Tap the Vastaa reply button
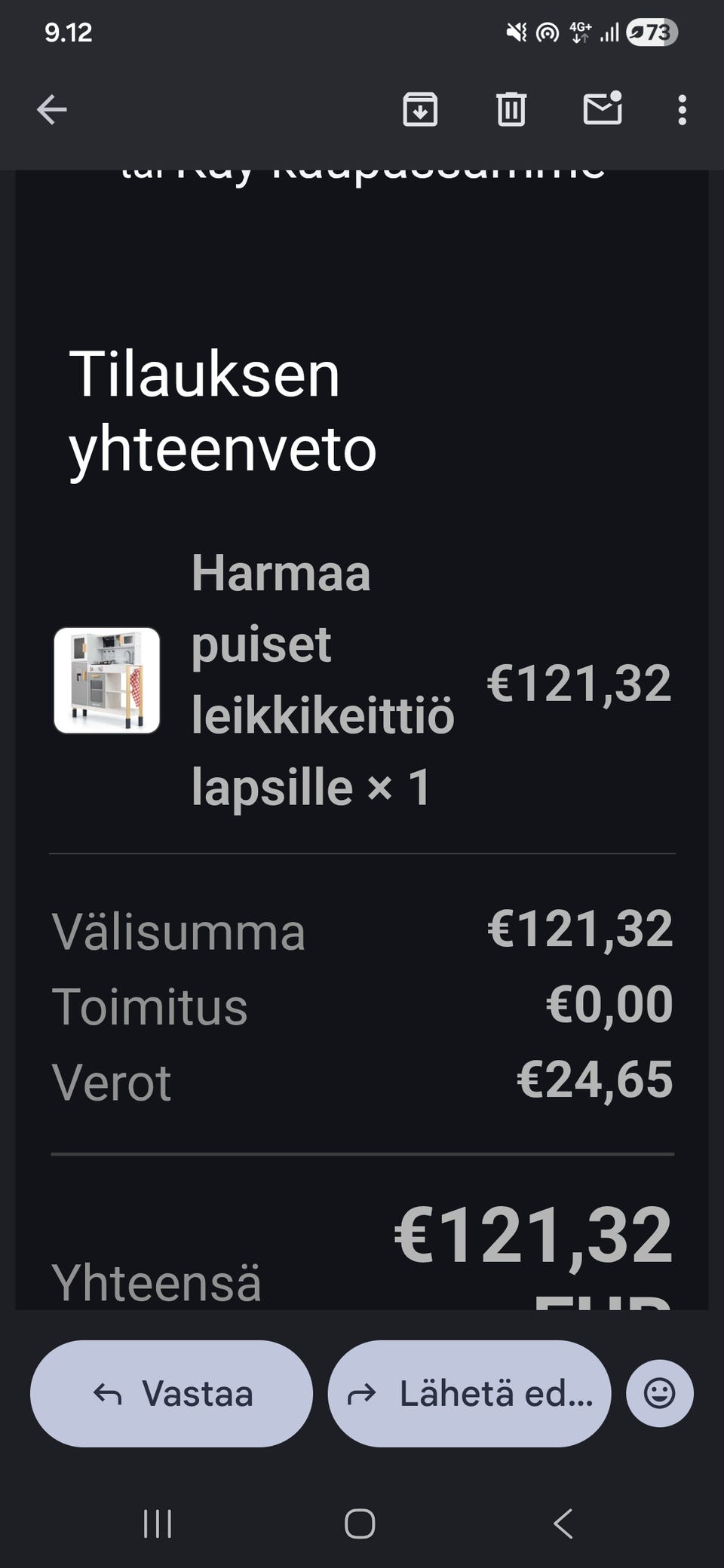Image resolution: width=724 pixels, height=1568 pixels. click(171, 1393)
